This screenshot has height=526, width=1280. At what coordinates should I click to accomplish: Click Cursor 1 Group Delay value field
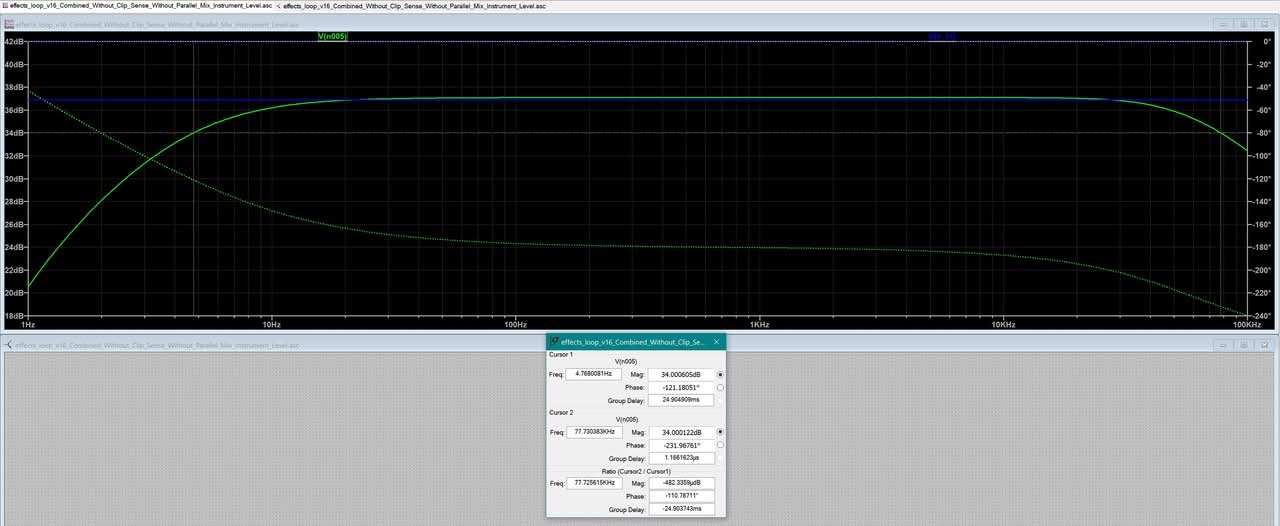click(681, 400)
